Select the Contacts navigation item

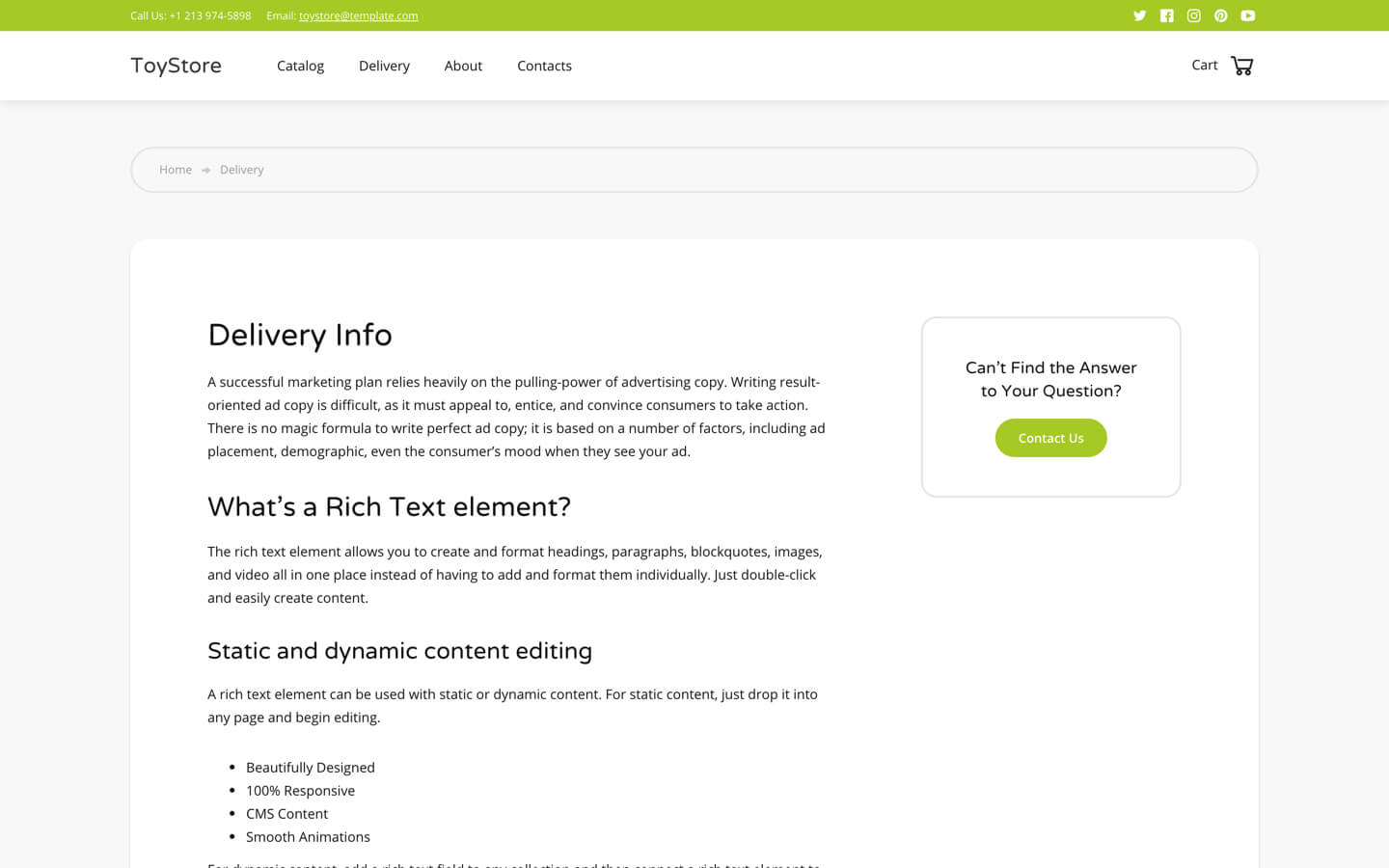point(544,66)
